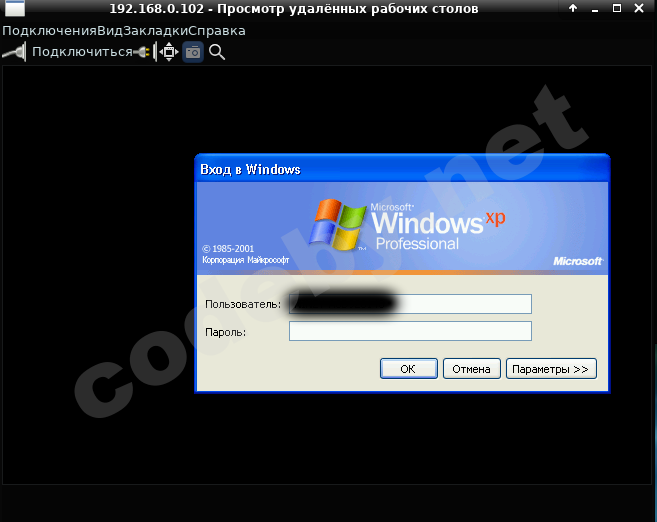Screen dimensions: 657x522
Task: Maximize the remote desktop viewer window
Action: [x=617, y=8]
